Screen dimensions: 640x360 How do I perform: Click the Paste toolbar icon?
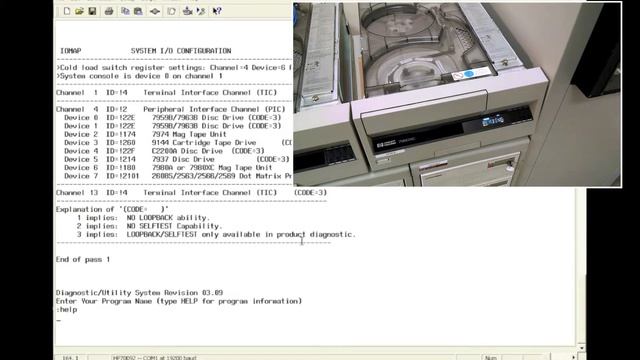[x=138, y=11]
